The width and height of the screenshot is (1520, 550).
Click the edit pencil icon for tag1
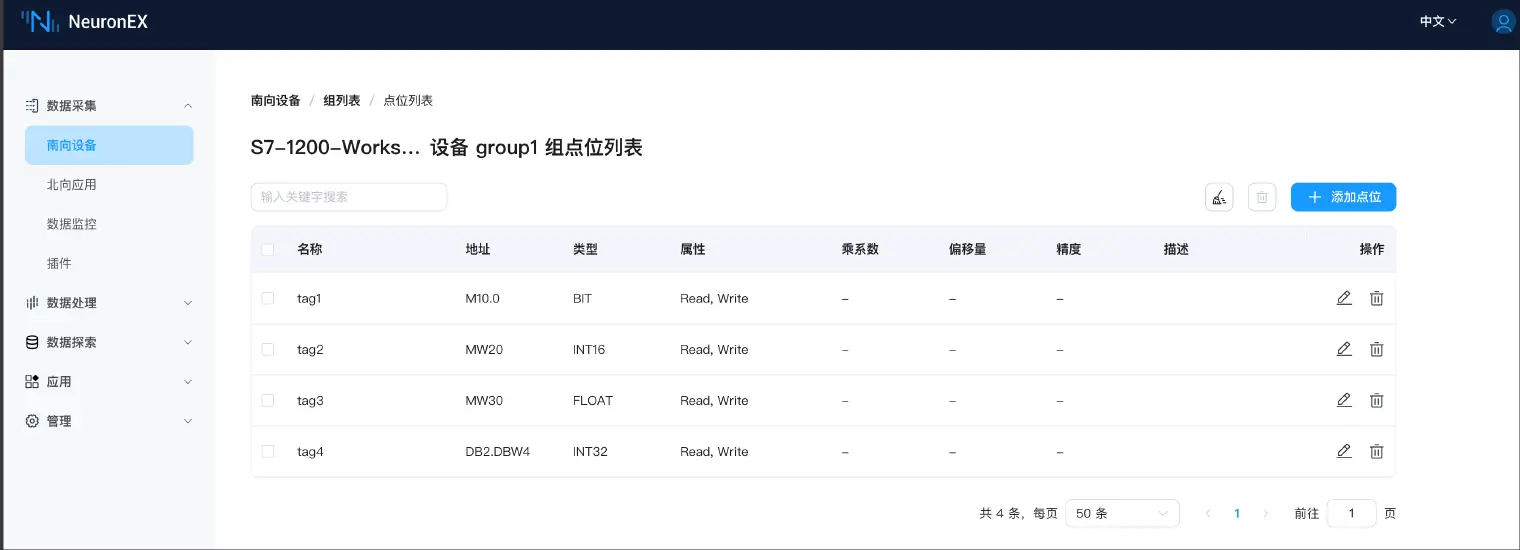[1344, 298]
